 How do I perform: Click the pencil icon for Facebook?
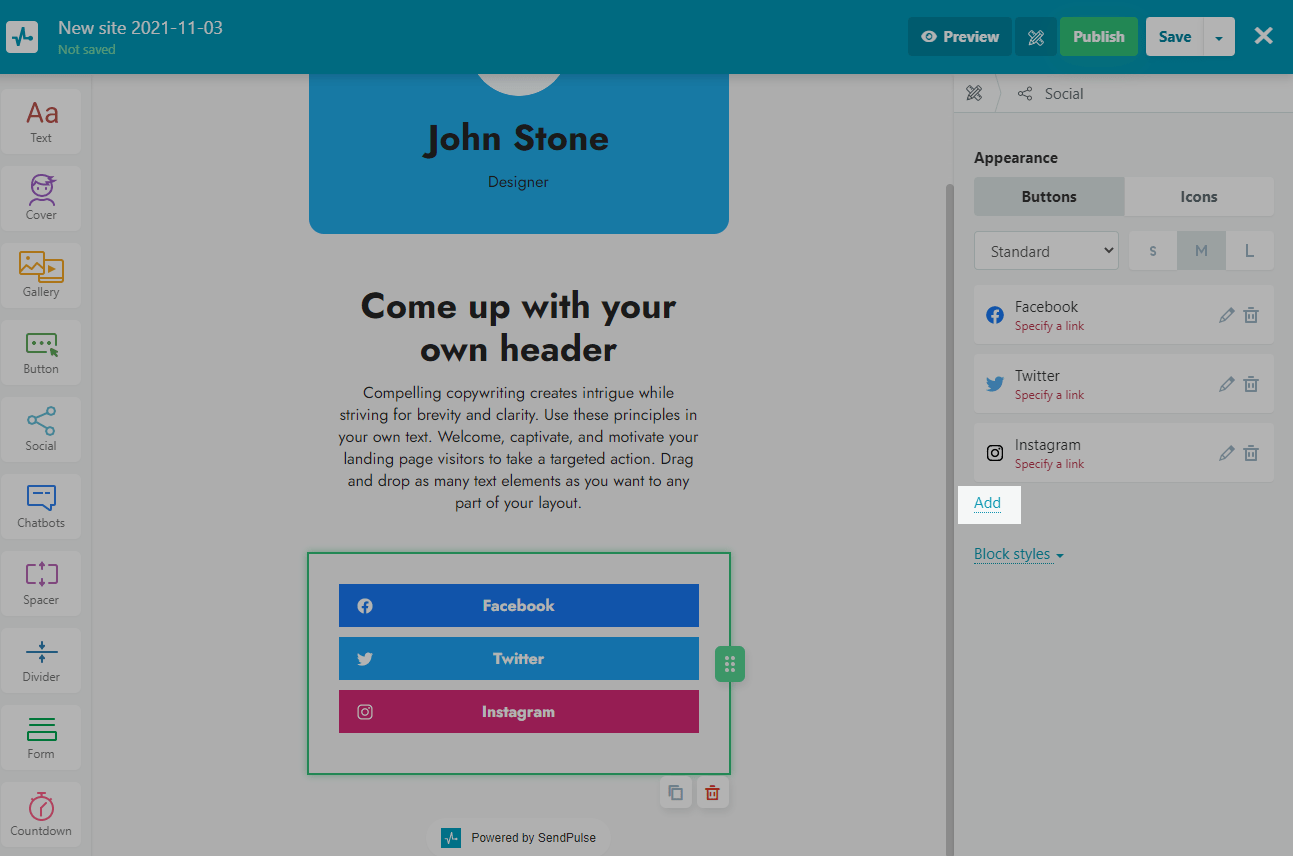tap(1226, 315)
